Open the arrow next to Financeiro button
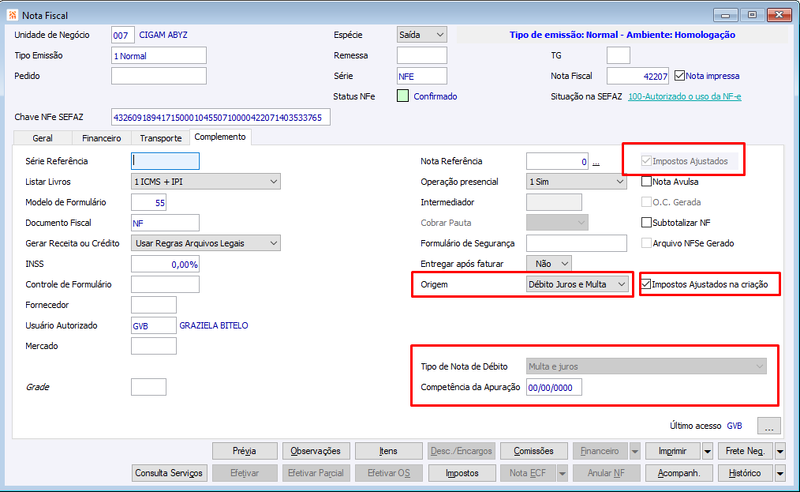800x492 pixels. [x=635, y=451]
